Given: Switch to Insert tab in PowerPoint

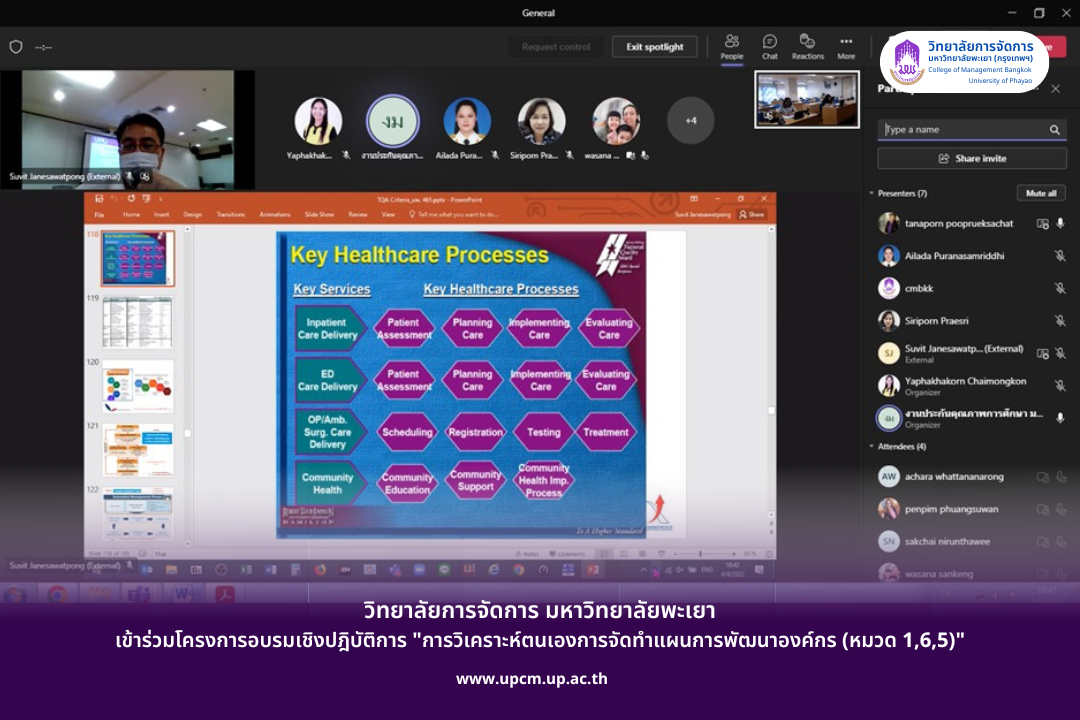Looking at the screenshot, I should pos(162,214).
